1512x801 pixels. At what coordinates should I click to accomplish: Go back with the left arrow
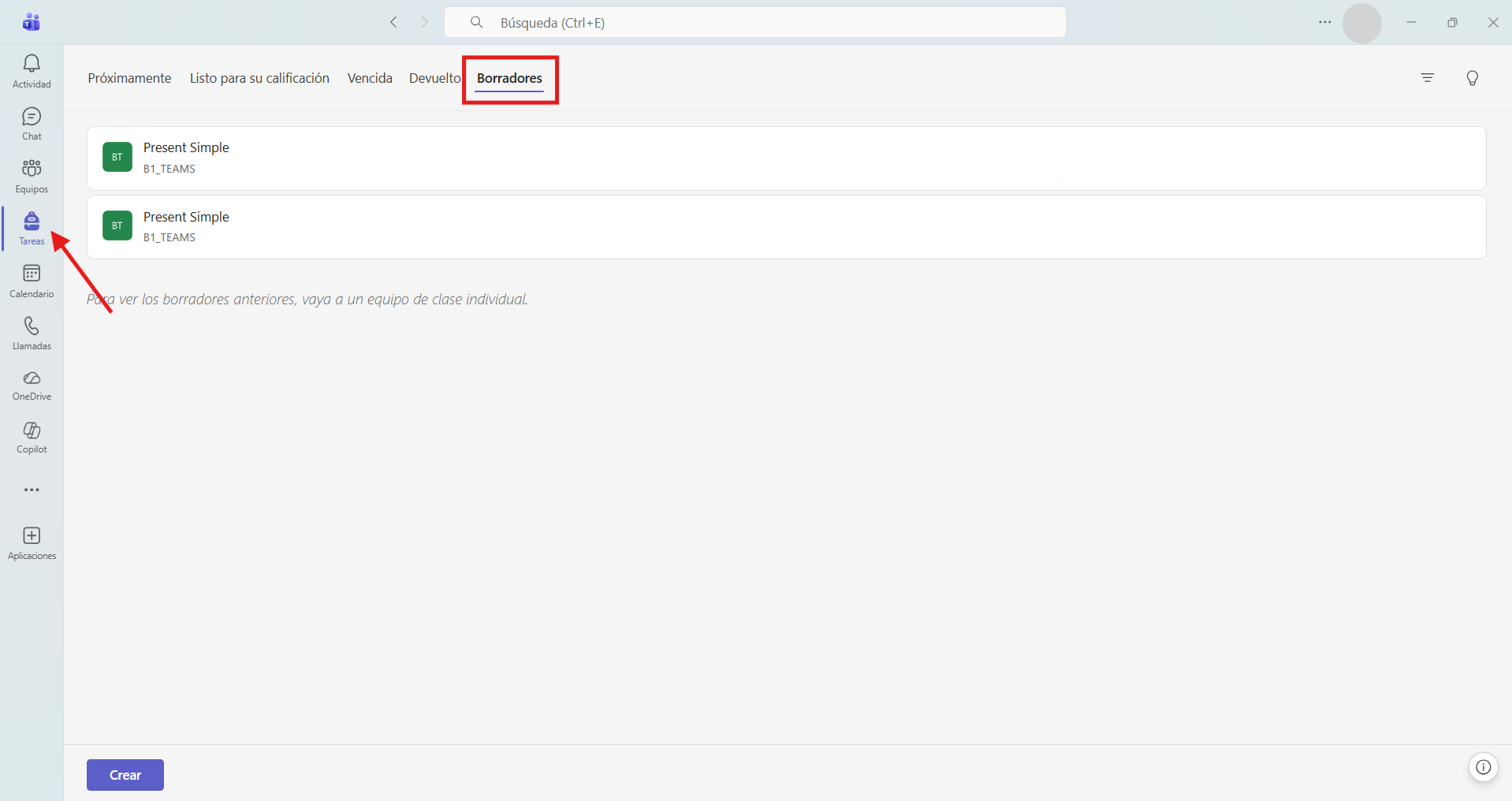click(x=393, y=22)
